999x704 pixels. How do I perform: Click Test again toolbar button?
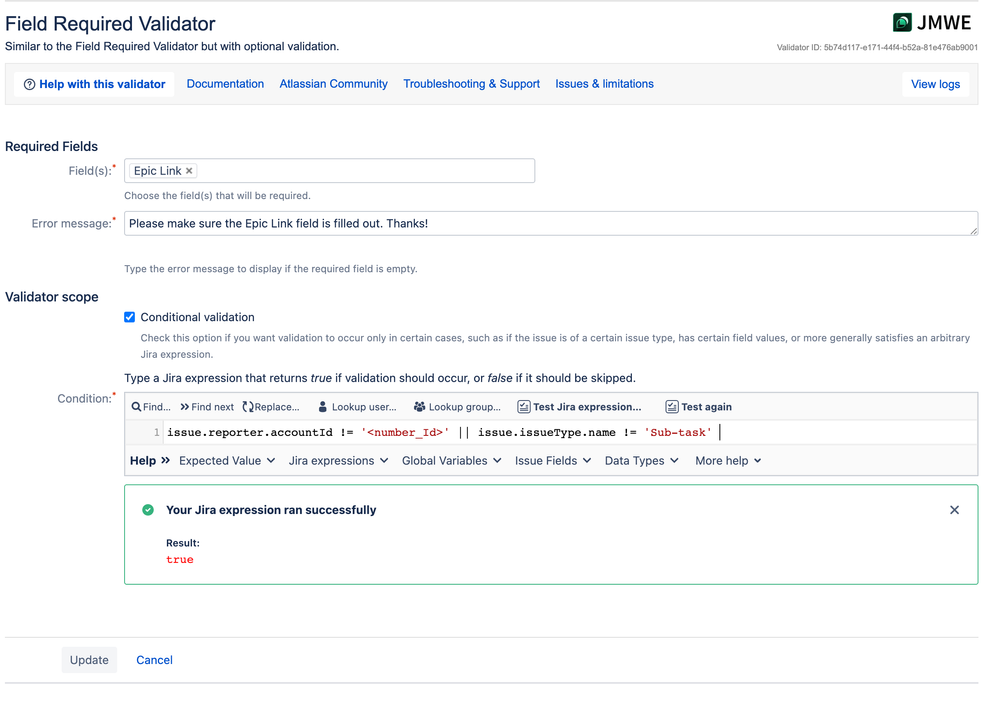click(x=699, y=406)
